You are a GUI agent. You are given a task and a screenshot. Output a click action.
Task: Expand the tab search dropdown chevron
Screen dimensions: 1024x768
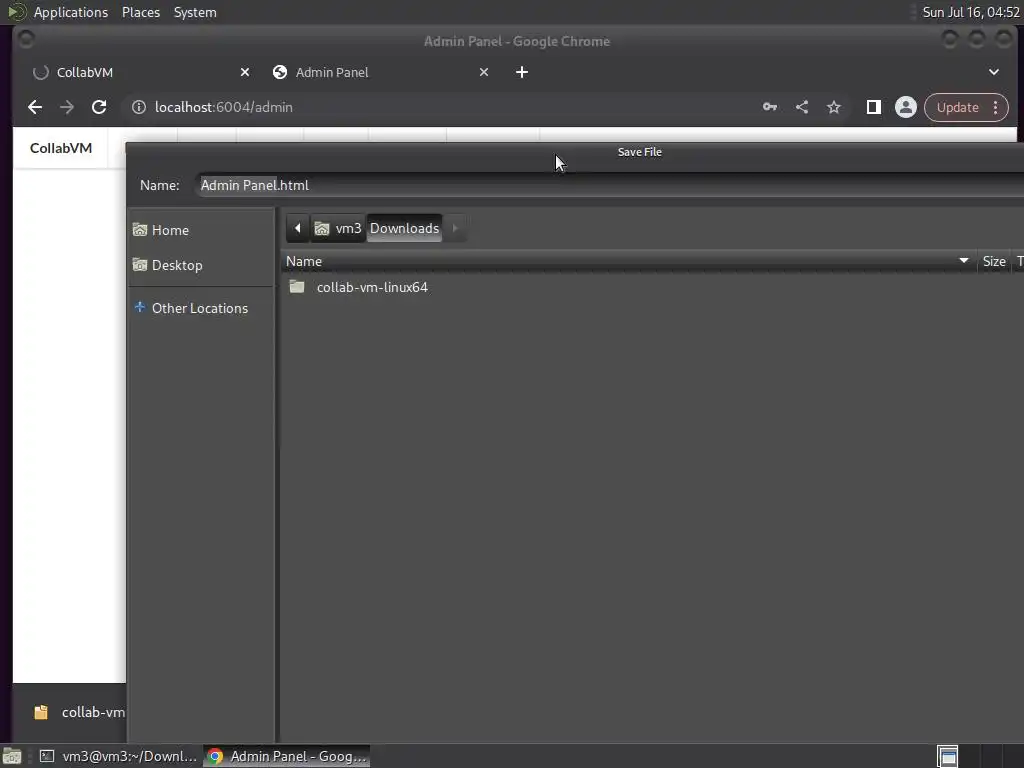(x=994, y=72)
